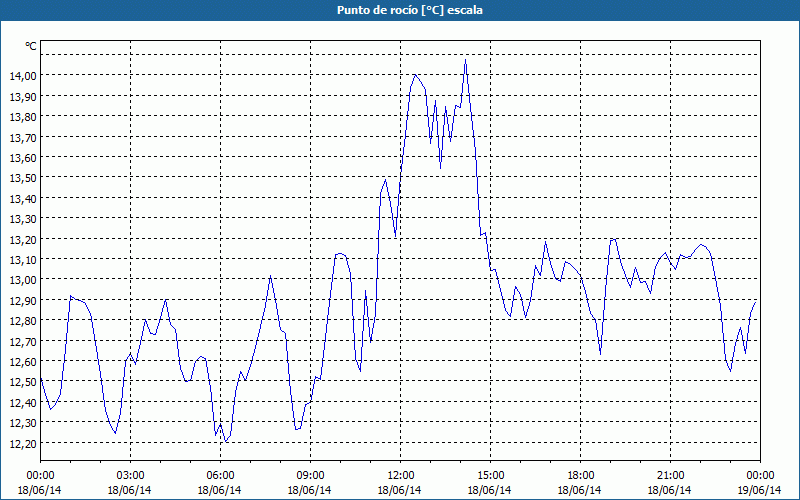
Task: Click the 12,60 y-axis value
Action: click(23, 361)
